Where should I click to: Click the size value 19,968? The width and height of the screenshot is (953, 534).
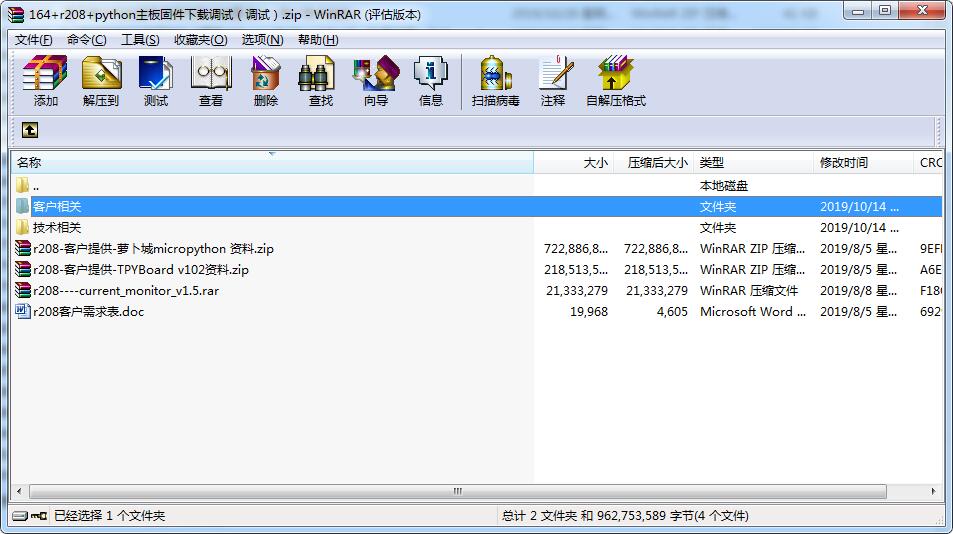click(x=588, y=312)
